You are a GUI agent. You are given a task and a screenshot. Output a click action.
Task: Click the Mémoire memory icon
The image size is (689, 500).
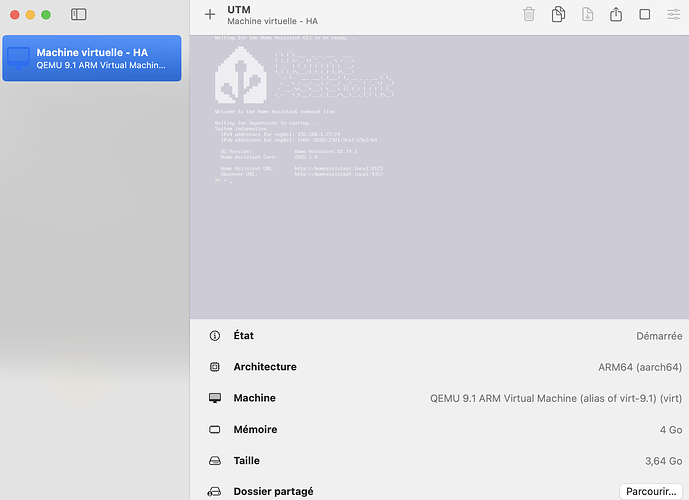coord(214,429)
